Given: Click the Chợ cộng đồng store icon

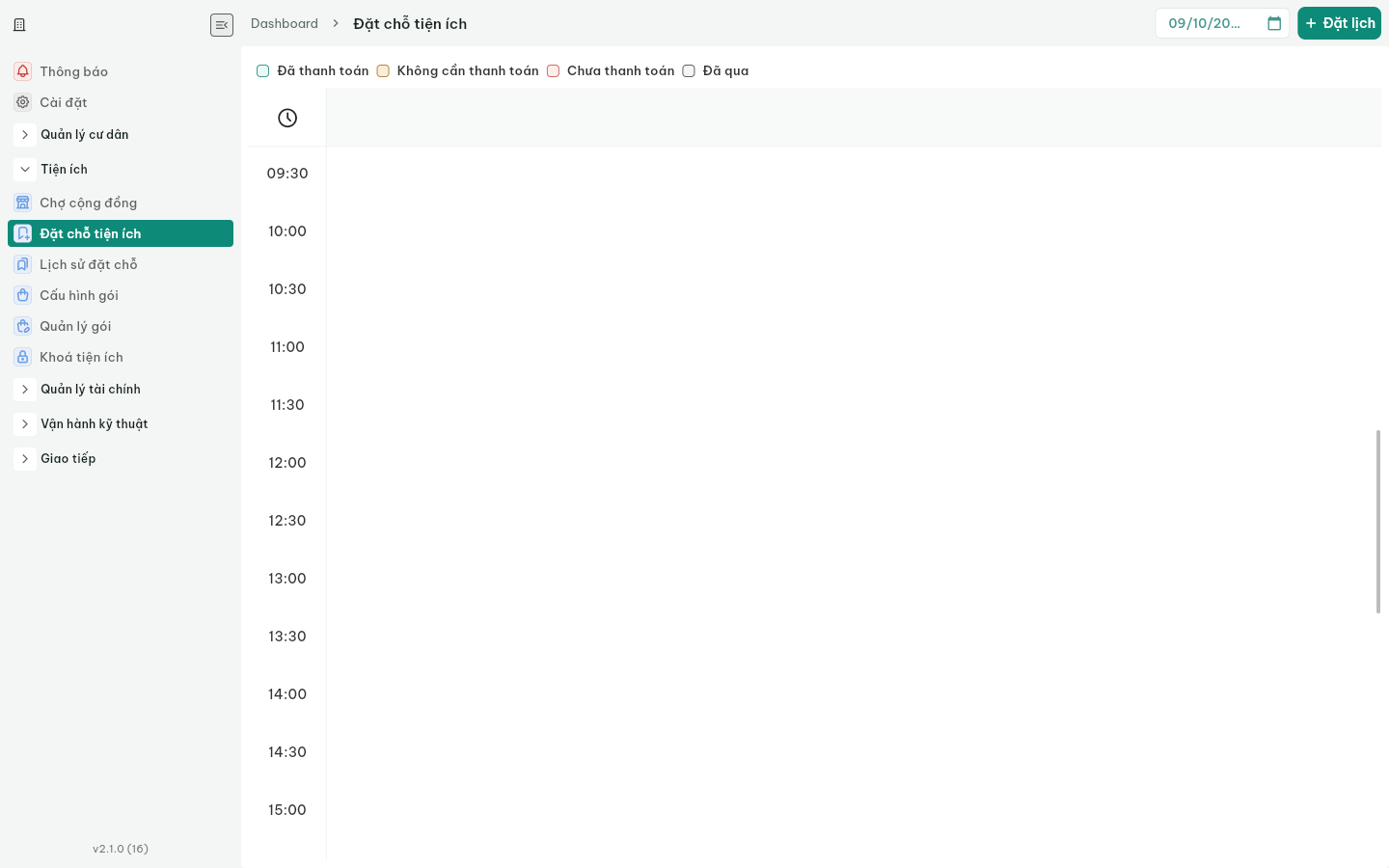Looking at the screenshot, I should point(23,203).
